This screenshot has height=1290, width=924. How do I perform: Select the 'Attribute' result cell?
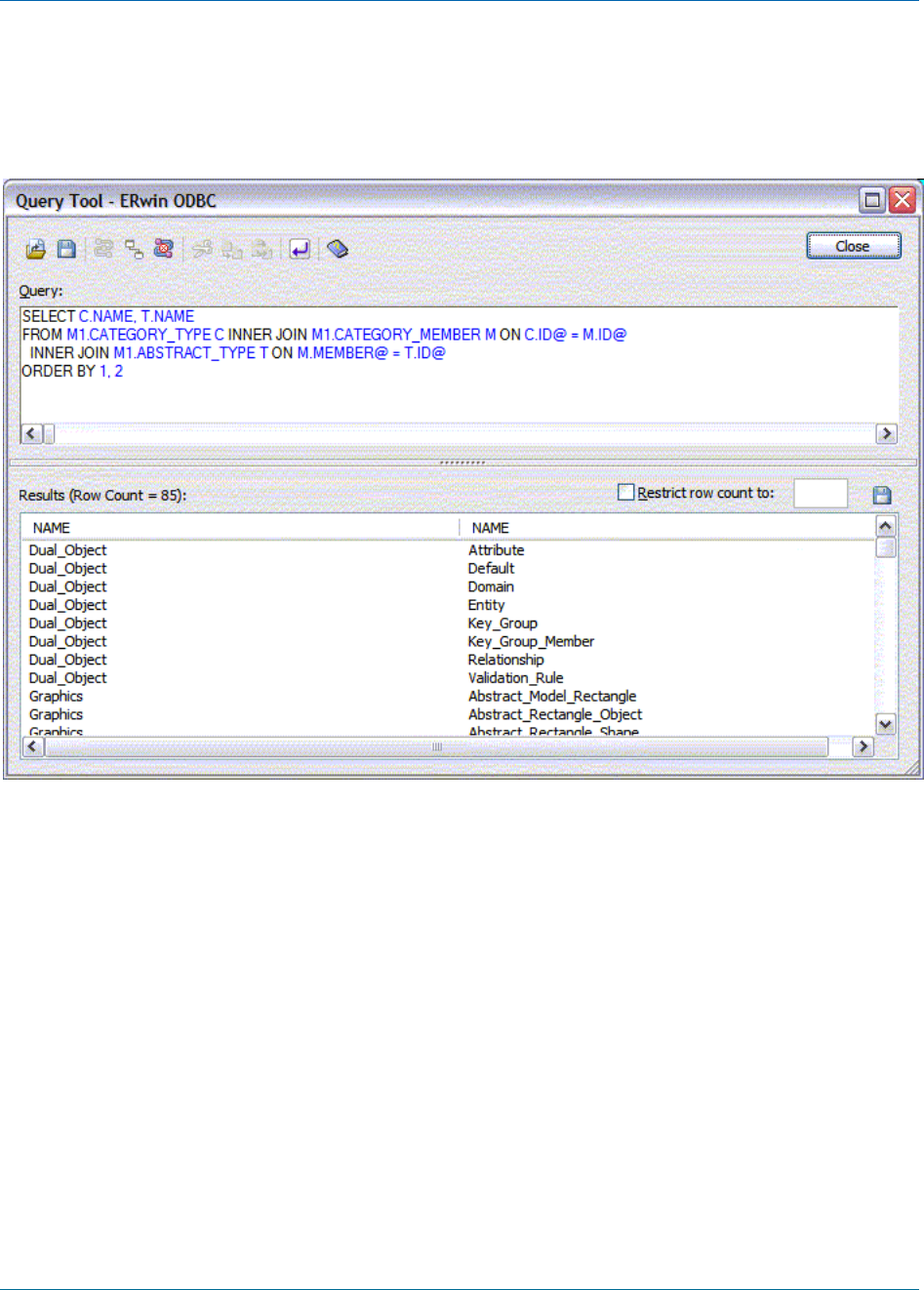click(x=496, y=550)
